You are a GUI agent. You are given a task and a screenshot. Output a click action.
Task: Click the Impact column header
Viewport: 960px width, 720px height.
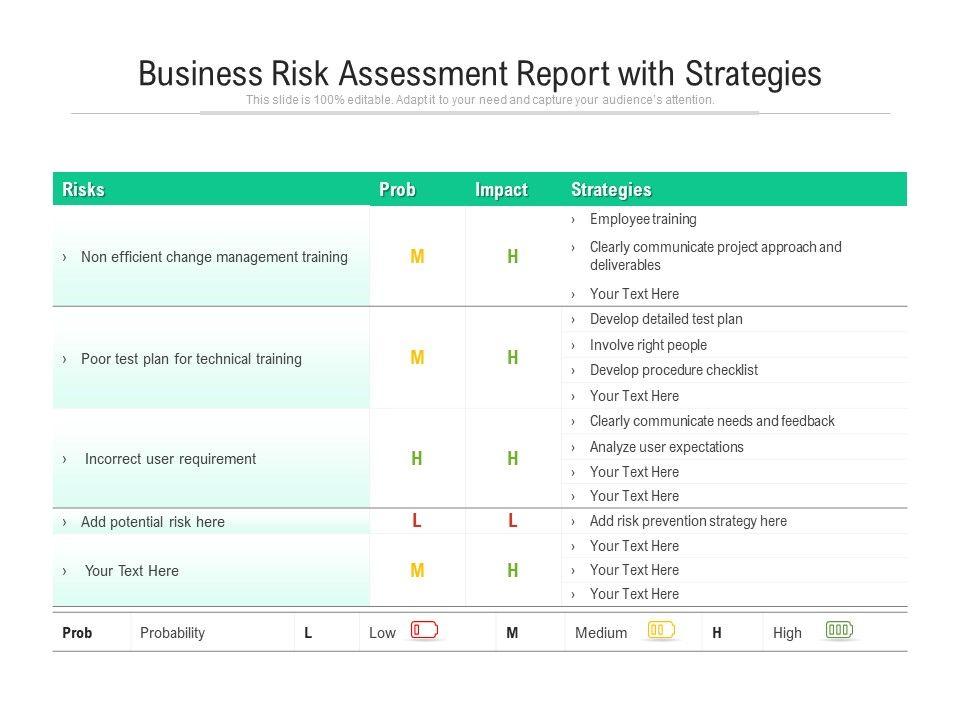(501, 190)
